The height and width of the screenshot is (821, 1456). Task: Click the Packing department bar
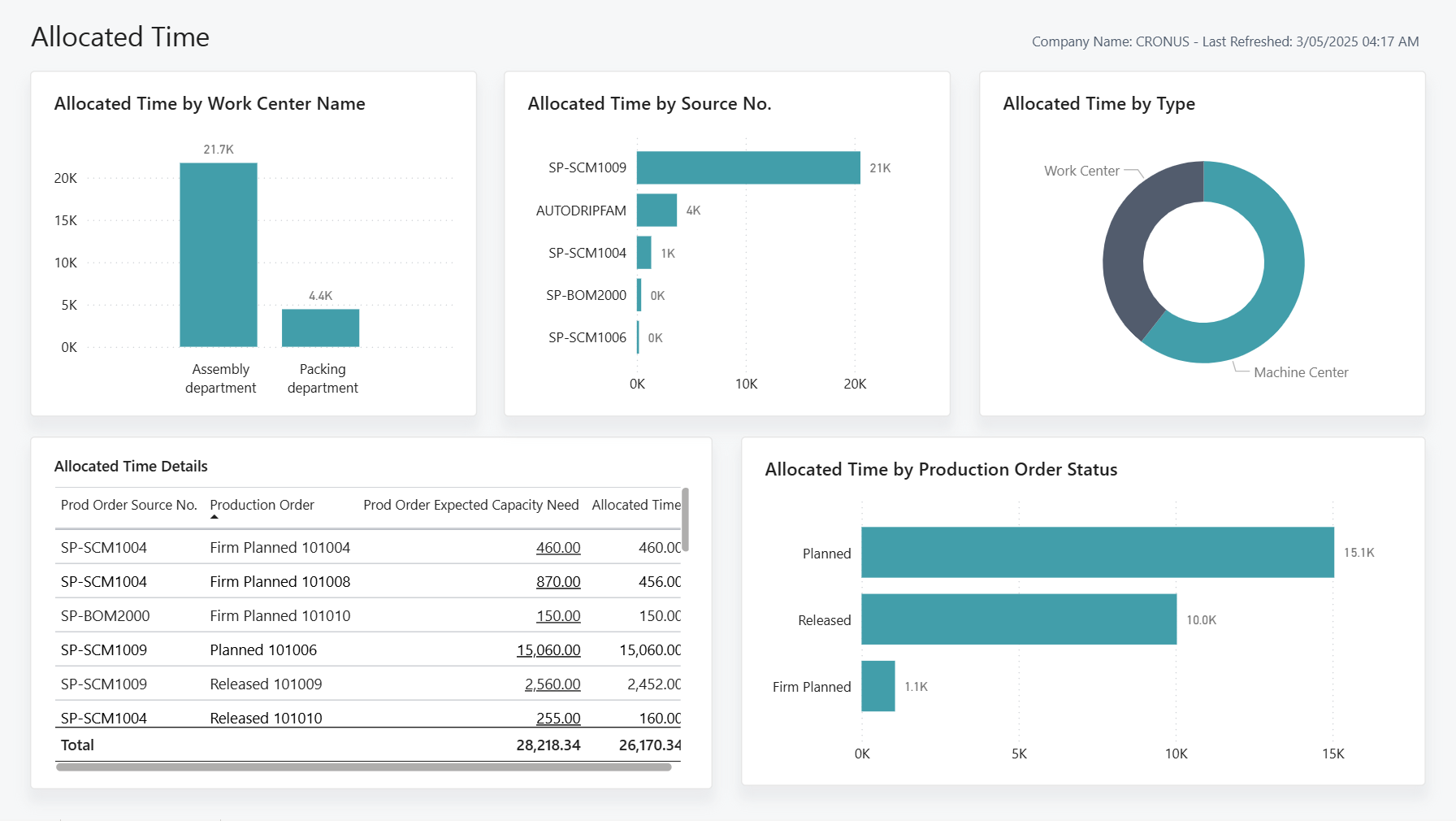(321, 329)
